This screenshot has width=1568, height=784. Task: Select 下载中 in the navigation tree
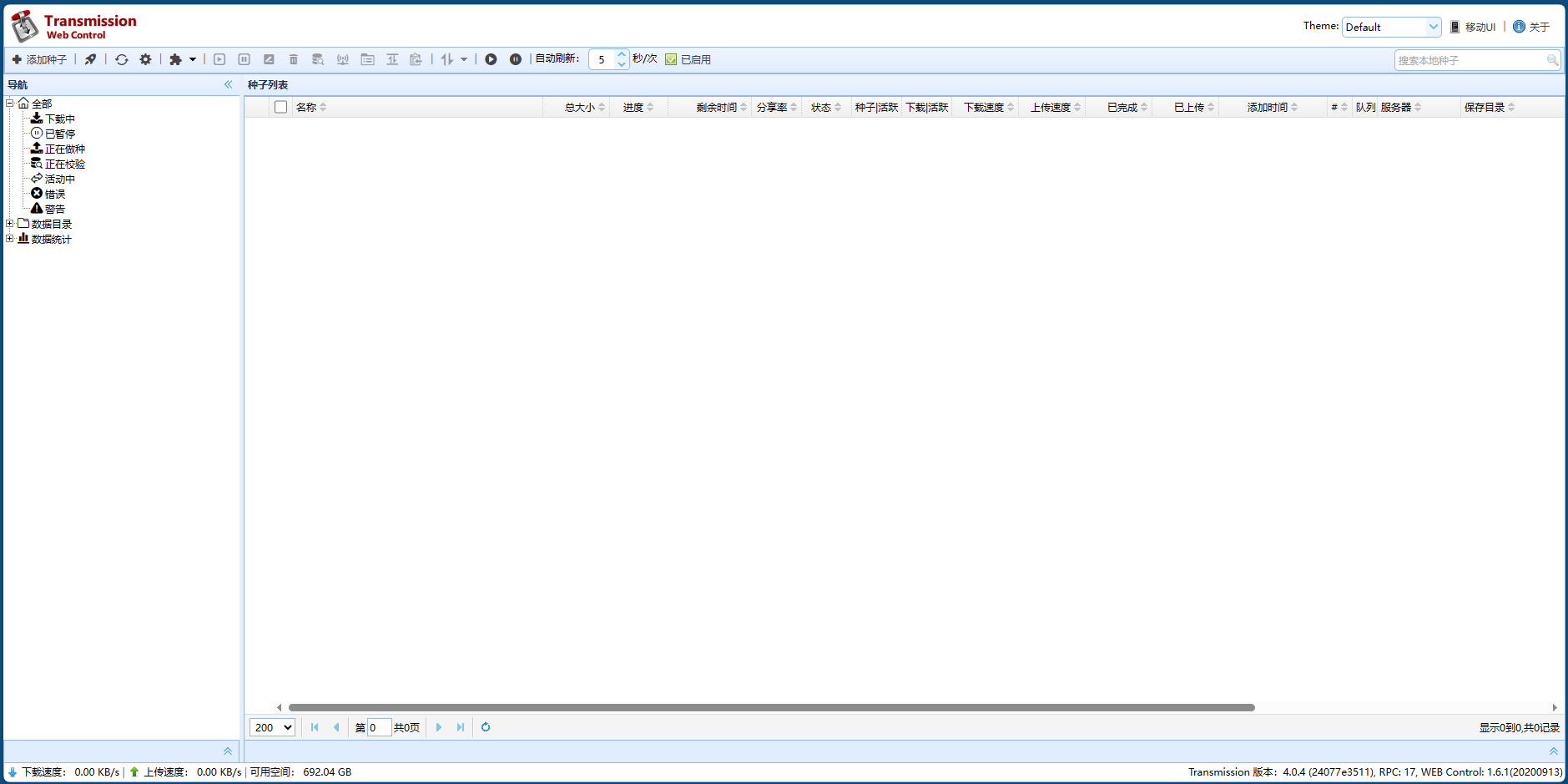[60, 119]
